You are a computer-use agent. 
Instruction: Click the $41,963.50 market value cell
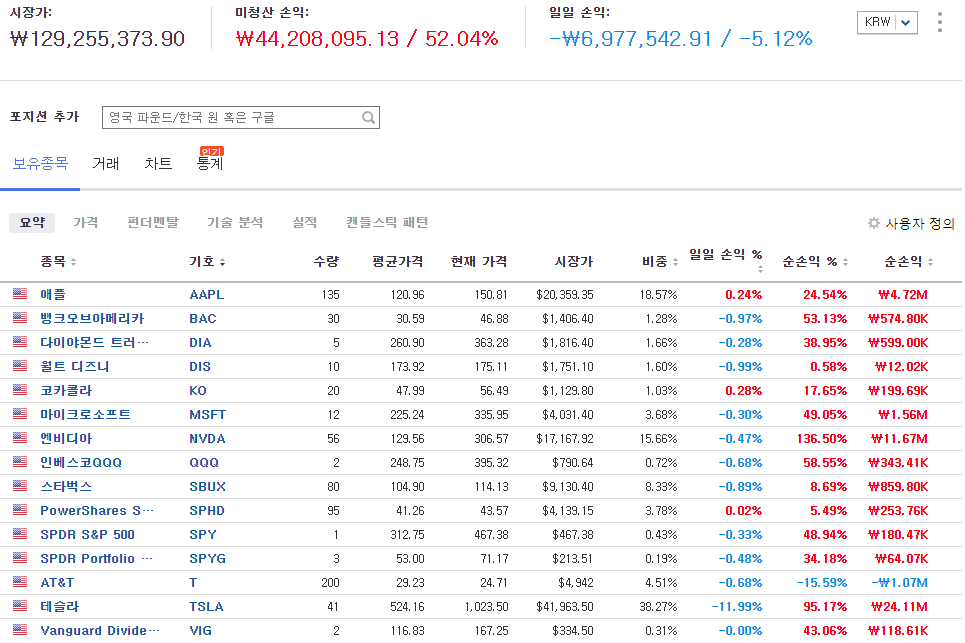pos(564,607)
